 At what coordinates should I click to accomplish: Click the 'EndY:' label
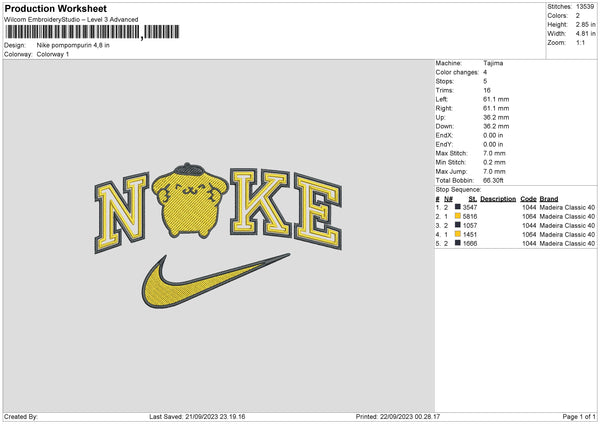click(444, 144)
